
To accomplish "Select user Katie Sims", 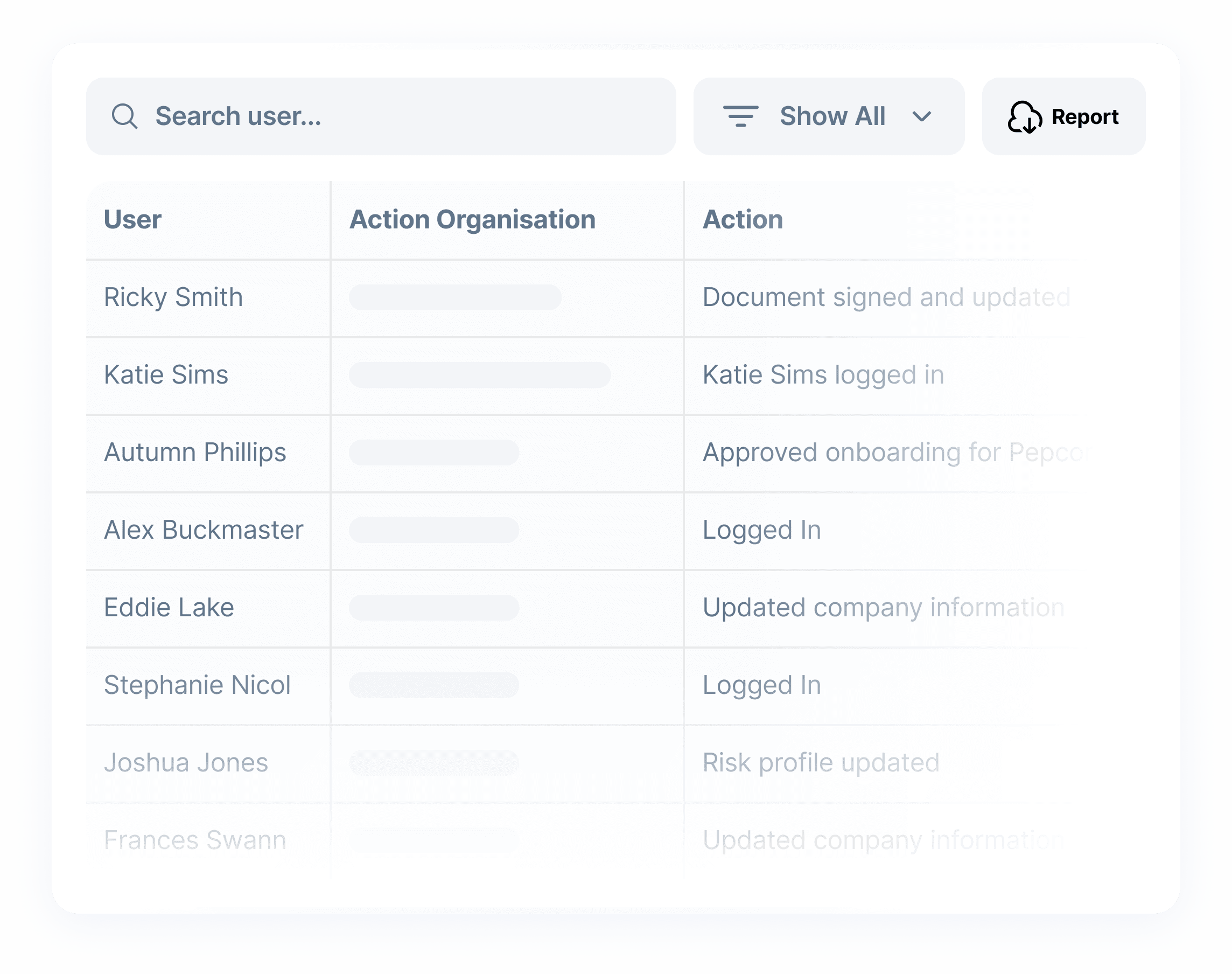I will click(x=166, y=374).
